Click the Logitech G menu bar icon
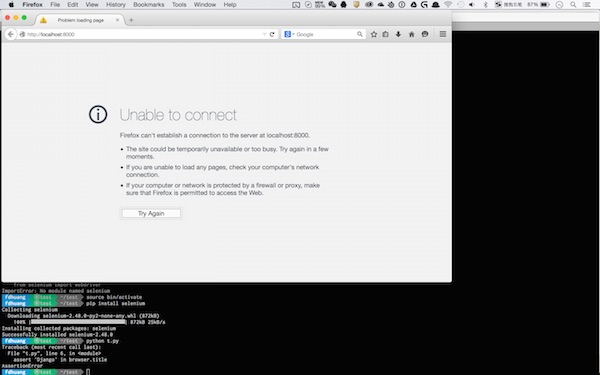600x375 pixels. (424, 5)
